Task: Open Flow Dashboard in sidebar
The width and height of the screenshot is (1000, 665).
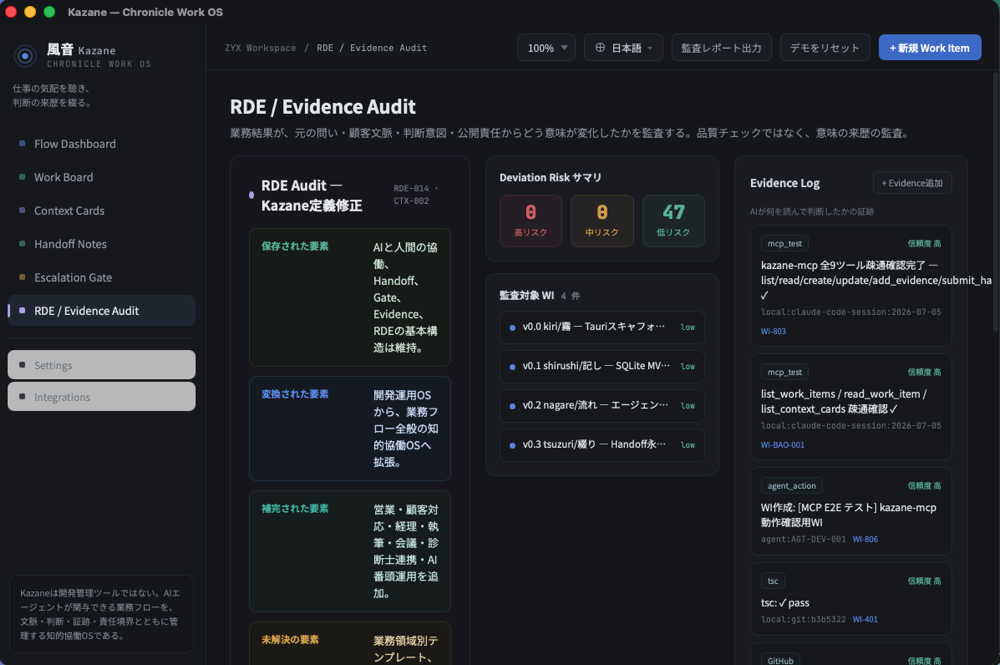Action: (101, 144)
